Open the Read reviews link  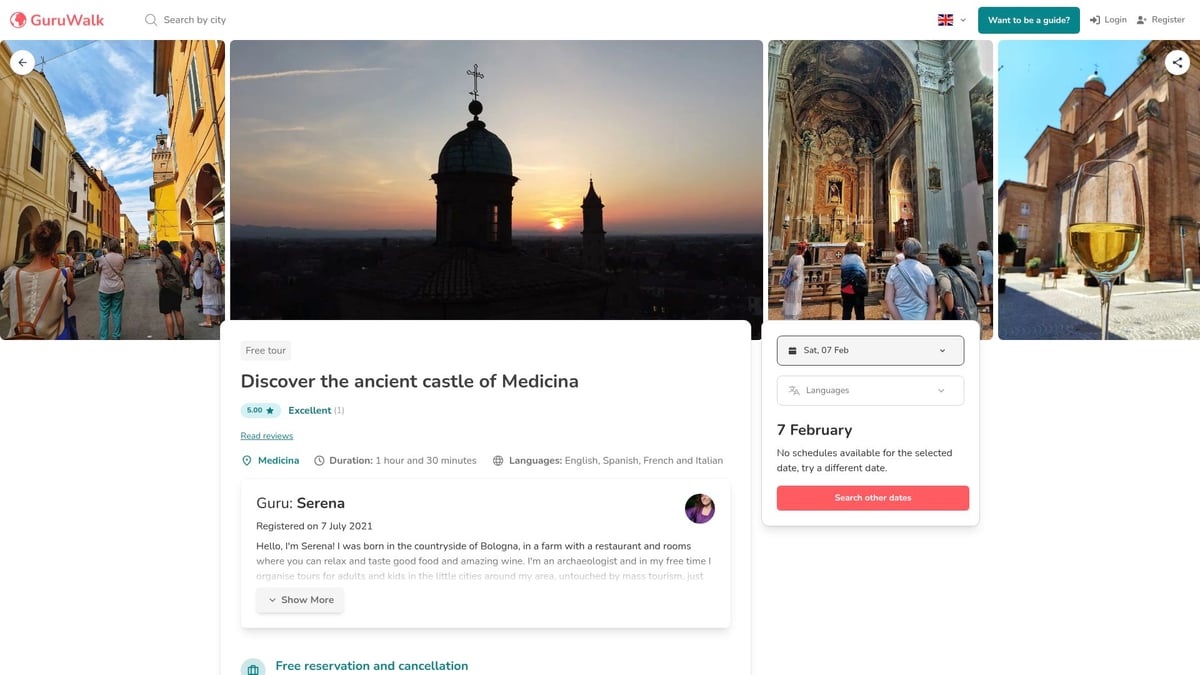266,435
